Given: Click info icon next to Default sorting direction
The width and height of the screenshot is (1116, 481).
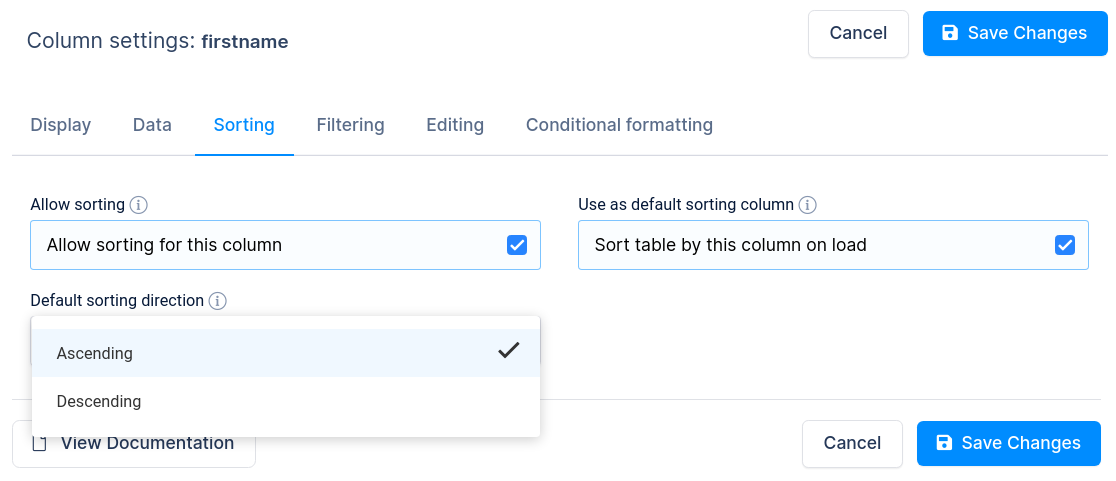Looking at the screenshot, I should coord(218,301).
